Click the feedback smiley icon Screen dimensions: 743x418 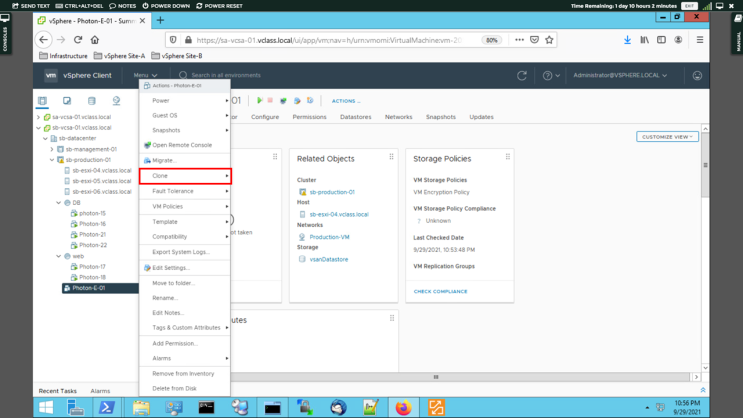(x=697, y=75)
